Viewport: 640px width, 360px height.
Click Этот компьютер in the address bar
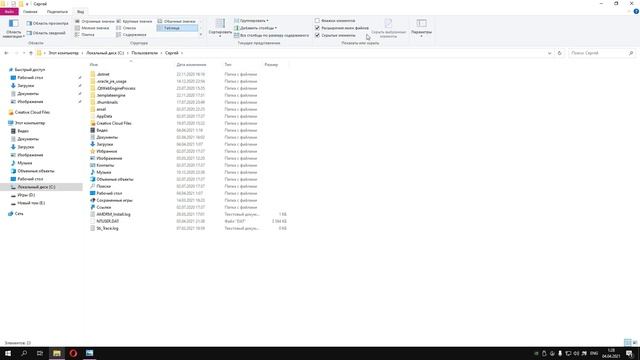point(63,53)
